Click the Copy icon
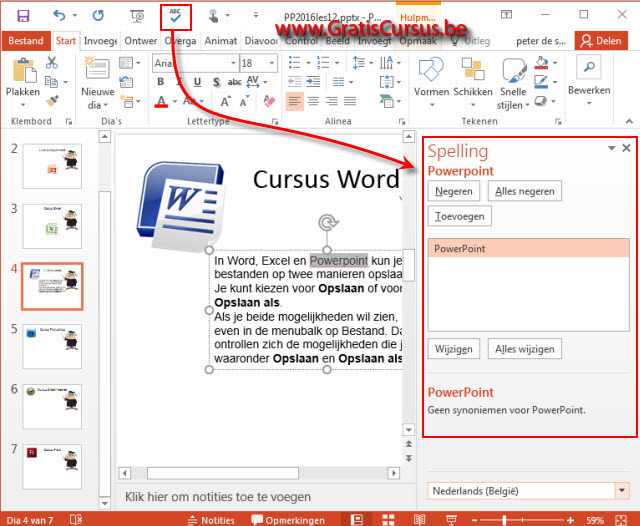The height and width of the screenshot is (526, 640). click(x=51, y=82)
